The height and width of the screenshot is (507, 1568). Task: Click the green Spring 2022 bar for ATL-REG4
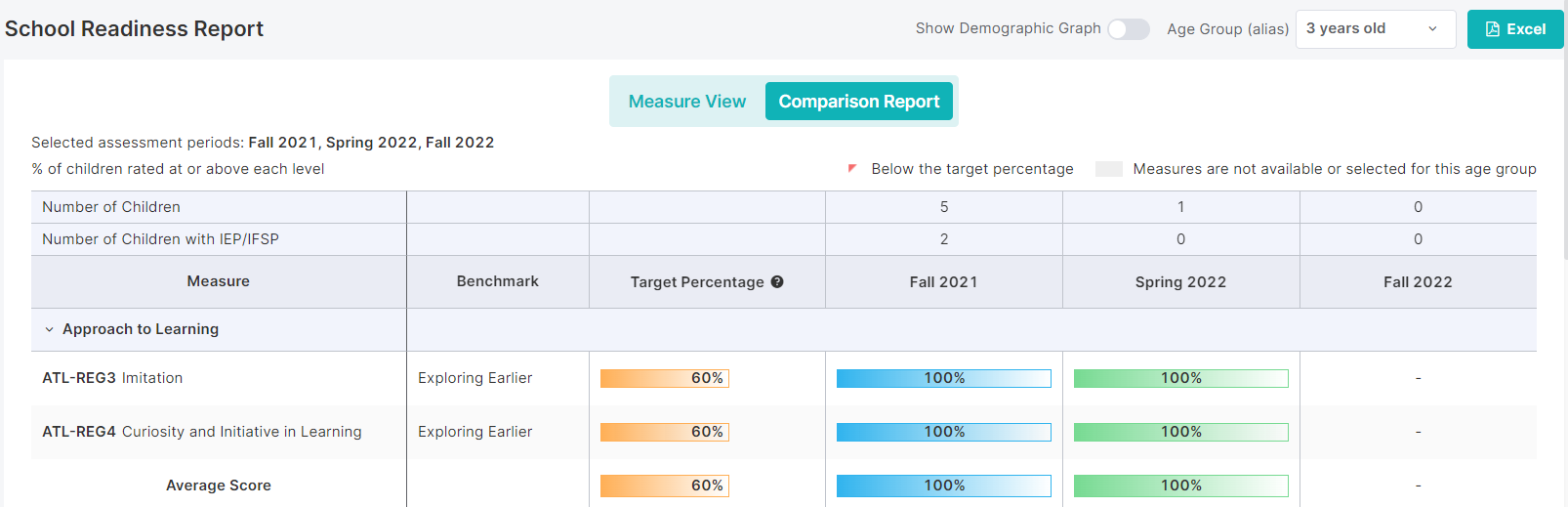(1180, 432)
